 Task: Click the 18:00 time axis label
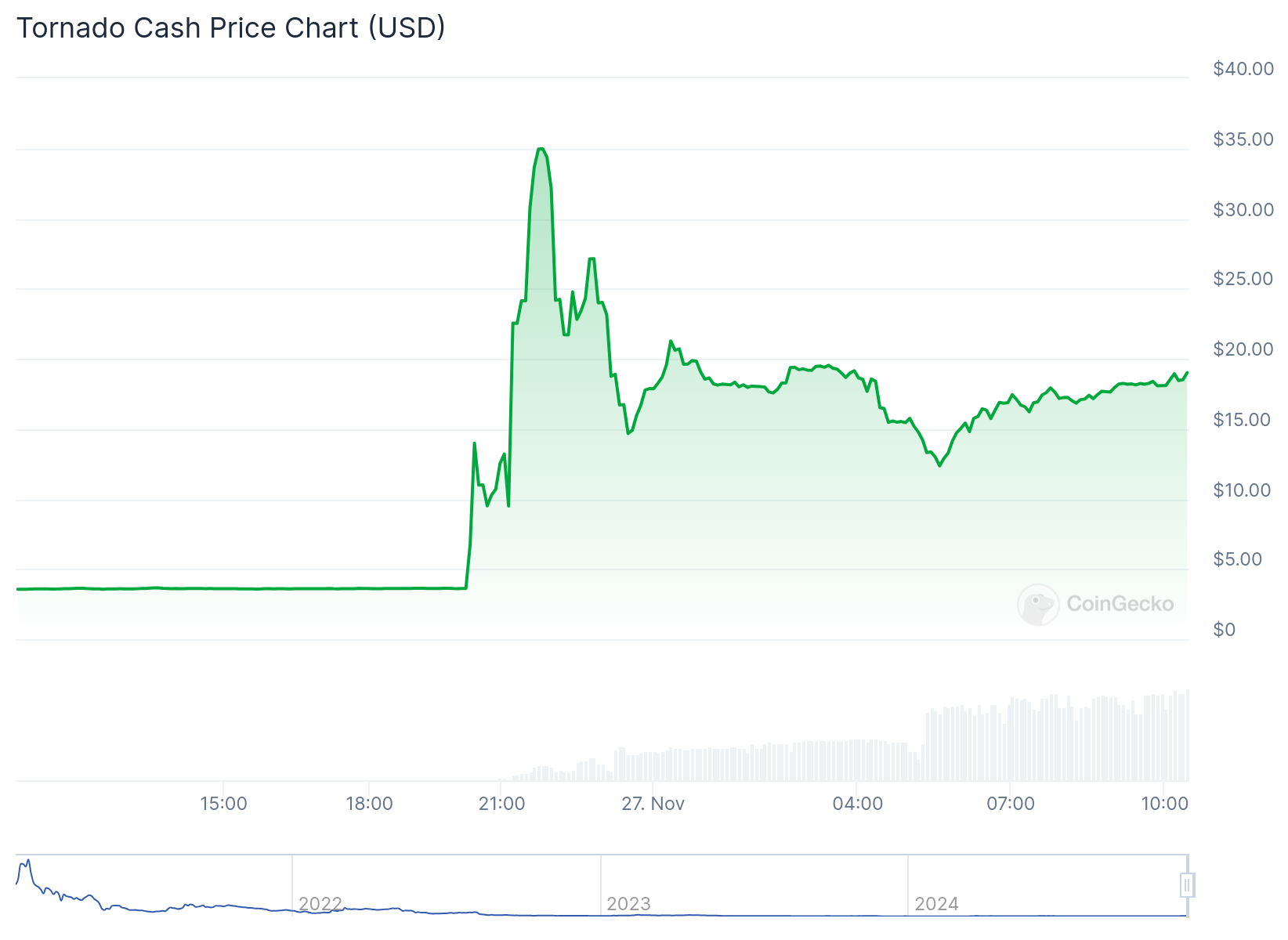(x=369, y=804)
